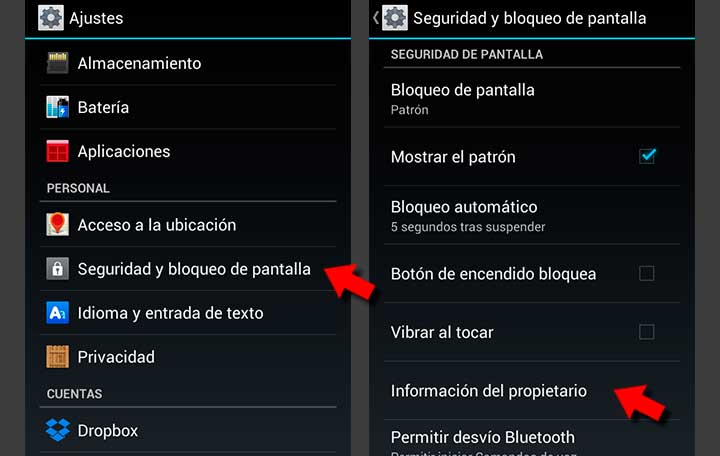Viewport: 720px width, 456px height.
Task: Open Información del propietario
Action: click(532, 391)
